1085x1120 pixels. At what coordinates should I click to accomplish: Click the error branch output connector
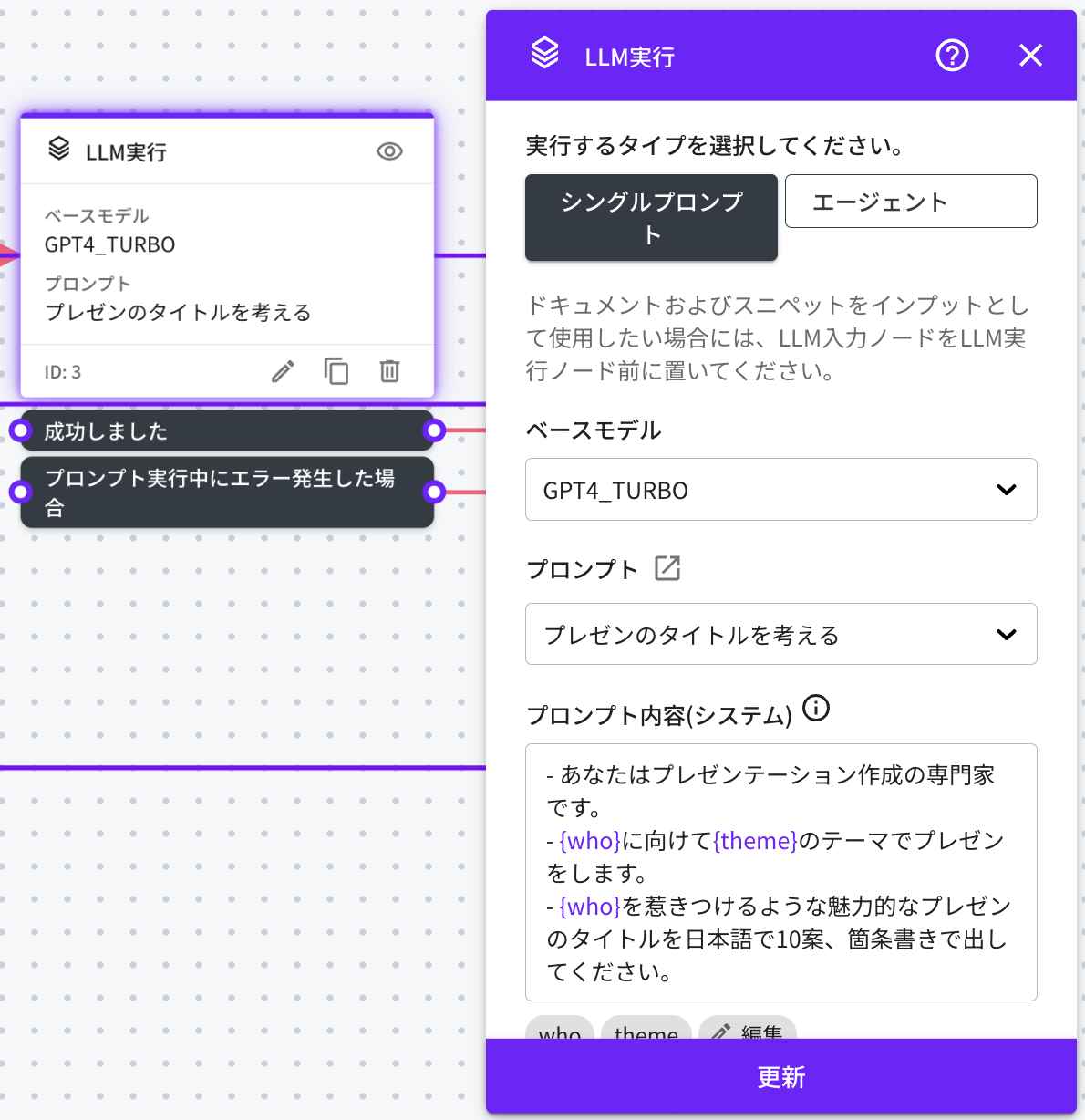[435, 493]
